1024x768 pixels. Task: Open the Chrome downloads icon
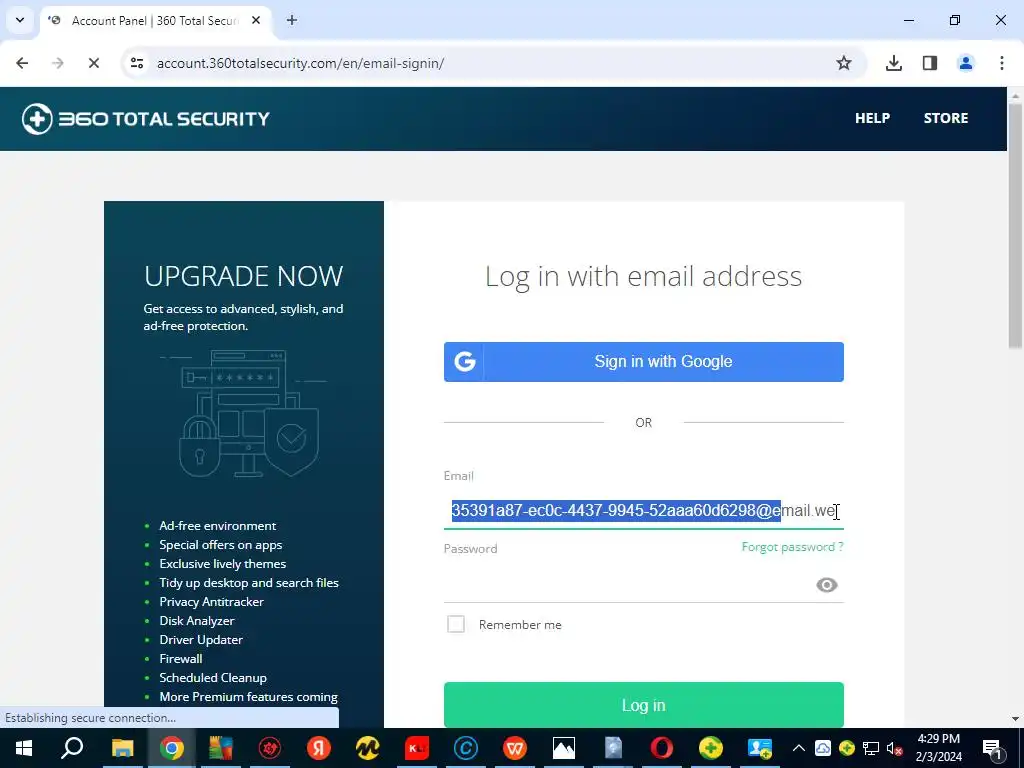pyautogui.click(x=893, y=63)
